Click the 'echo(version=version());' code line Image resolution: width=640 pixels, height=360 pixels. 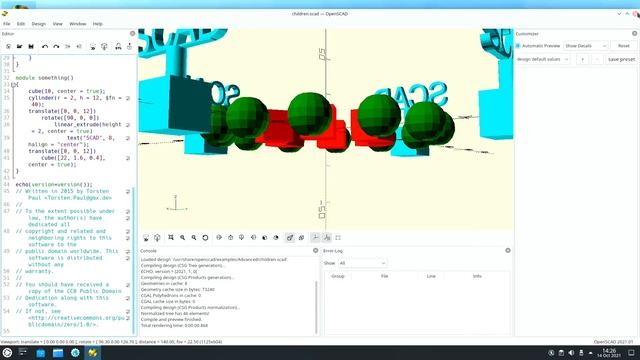click(x=54, y=184)
